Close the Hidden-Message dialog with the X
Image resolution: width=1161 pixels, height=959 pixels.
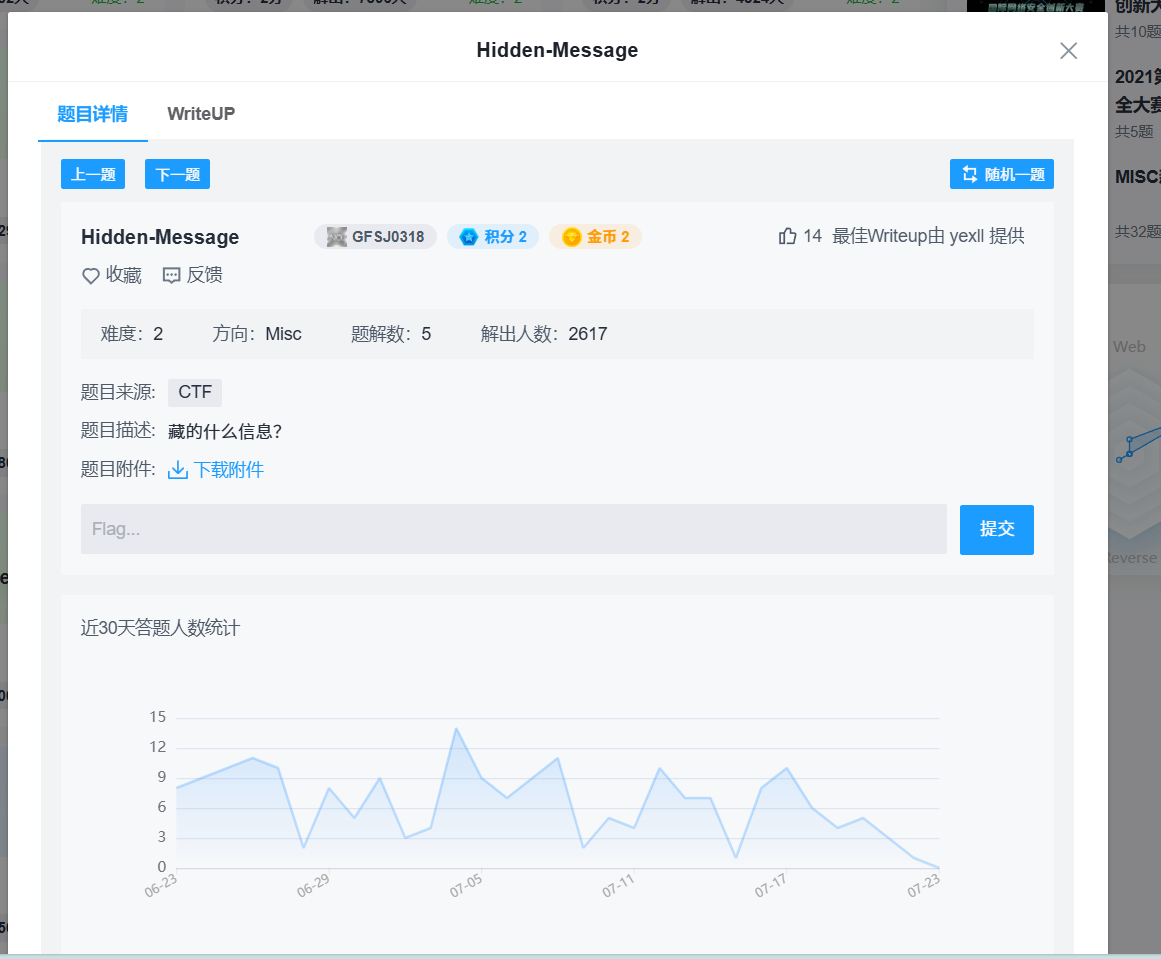coord(1068,50)
